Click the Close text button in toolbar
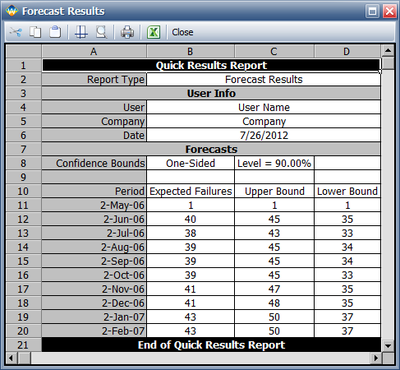 point(182,32)
